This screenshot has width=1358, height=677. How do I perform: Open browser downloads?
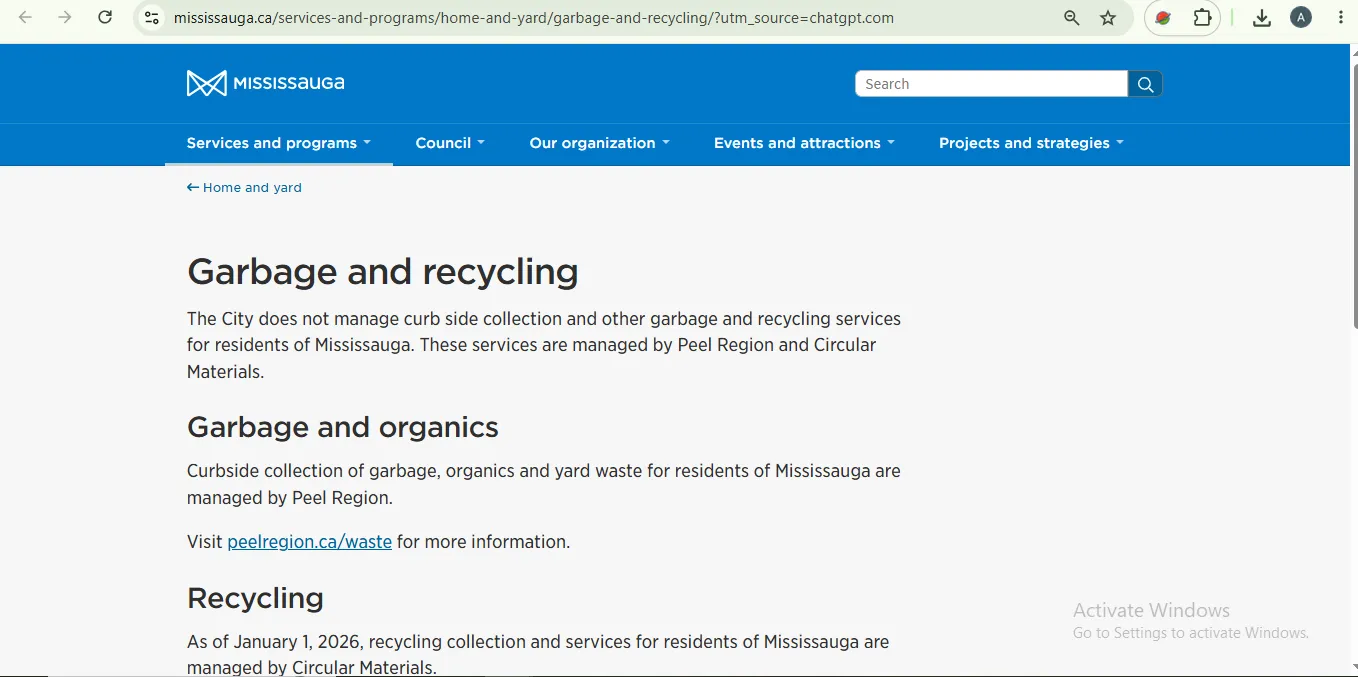(x=1262, y=18)
